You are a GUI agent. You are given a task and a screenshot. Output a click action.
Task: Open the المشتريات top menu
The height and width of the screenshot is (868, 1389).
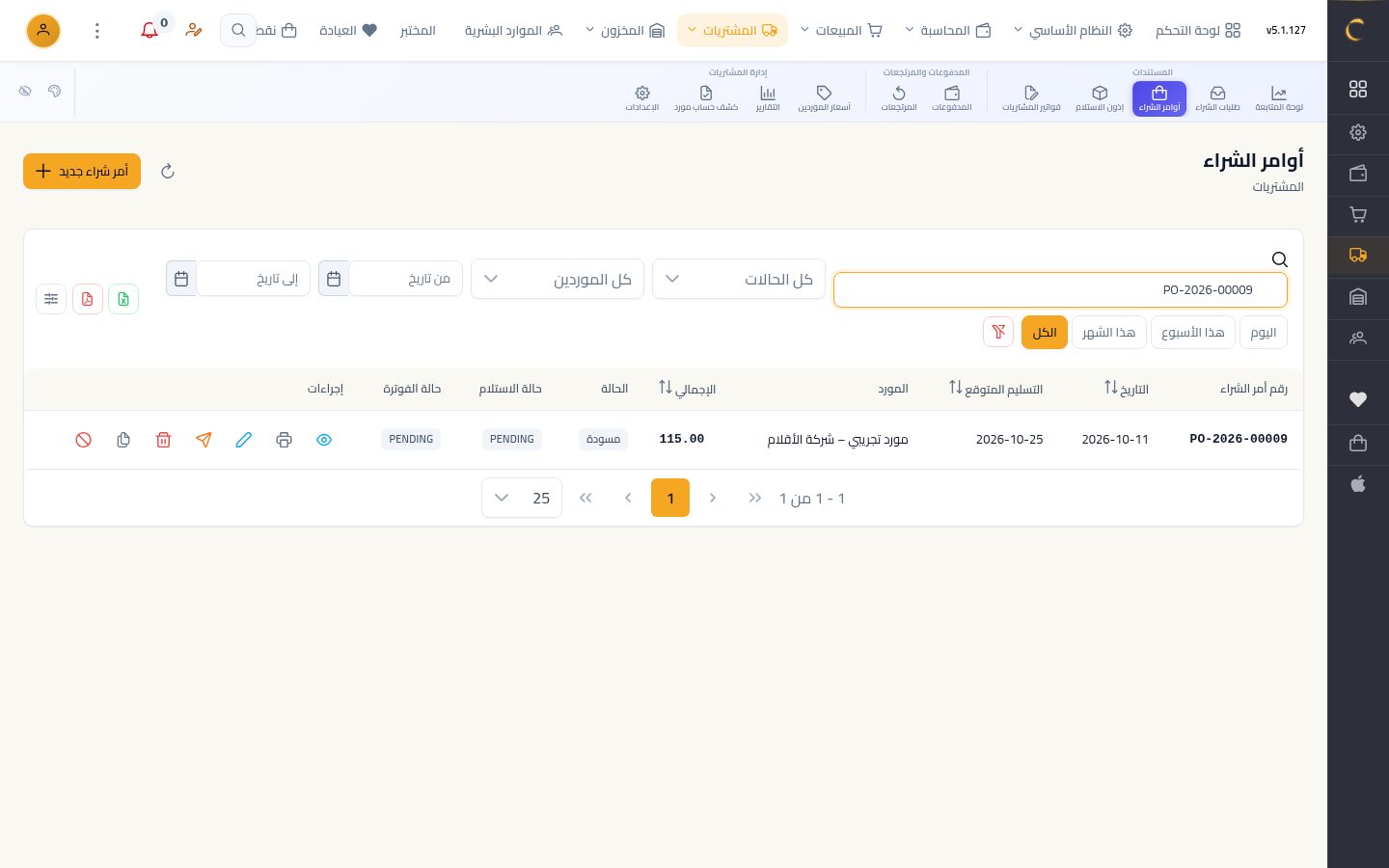(x=732, y=30)
